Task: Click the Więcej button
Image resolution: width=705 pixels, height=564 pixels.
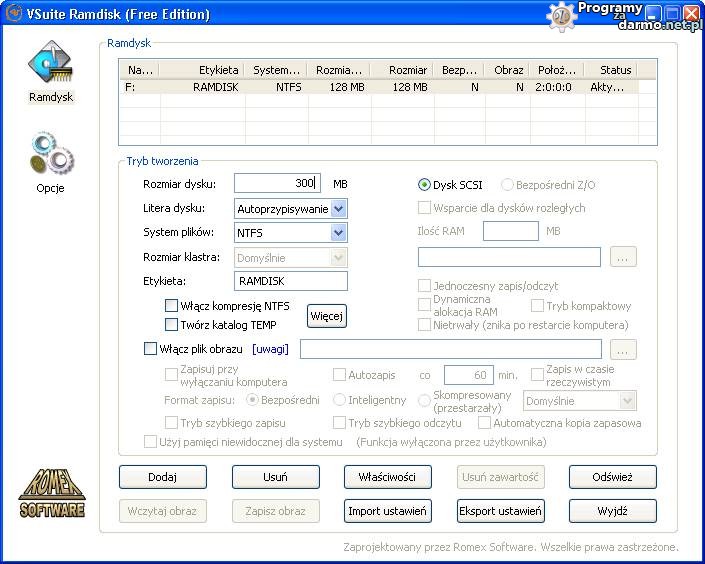Action: 326,316
